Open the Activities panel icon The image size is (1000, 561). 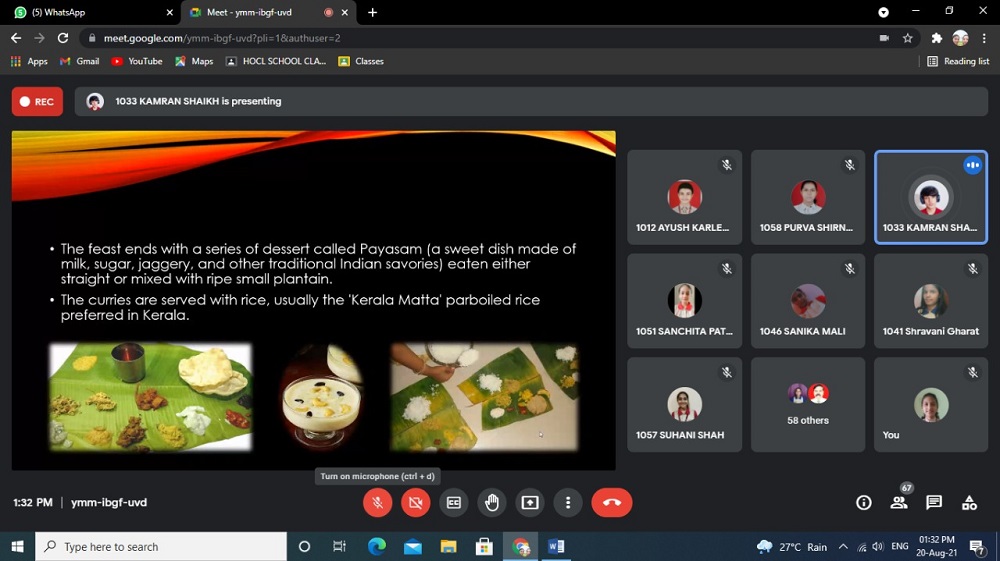click(969, 502)
